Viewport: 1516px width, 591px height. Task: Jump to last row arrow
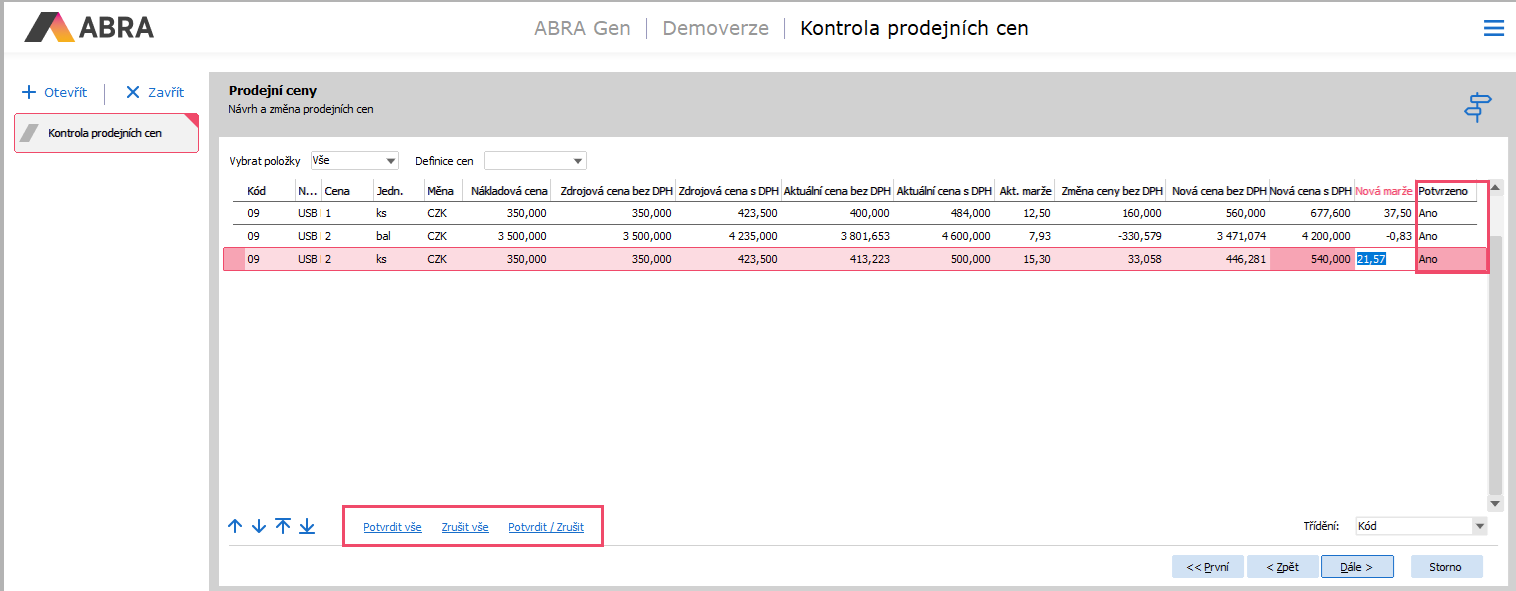[x=307, y=526]
